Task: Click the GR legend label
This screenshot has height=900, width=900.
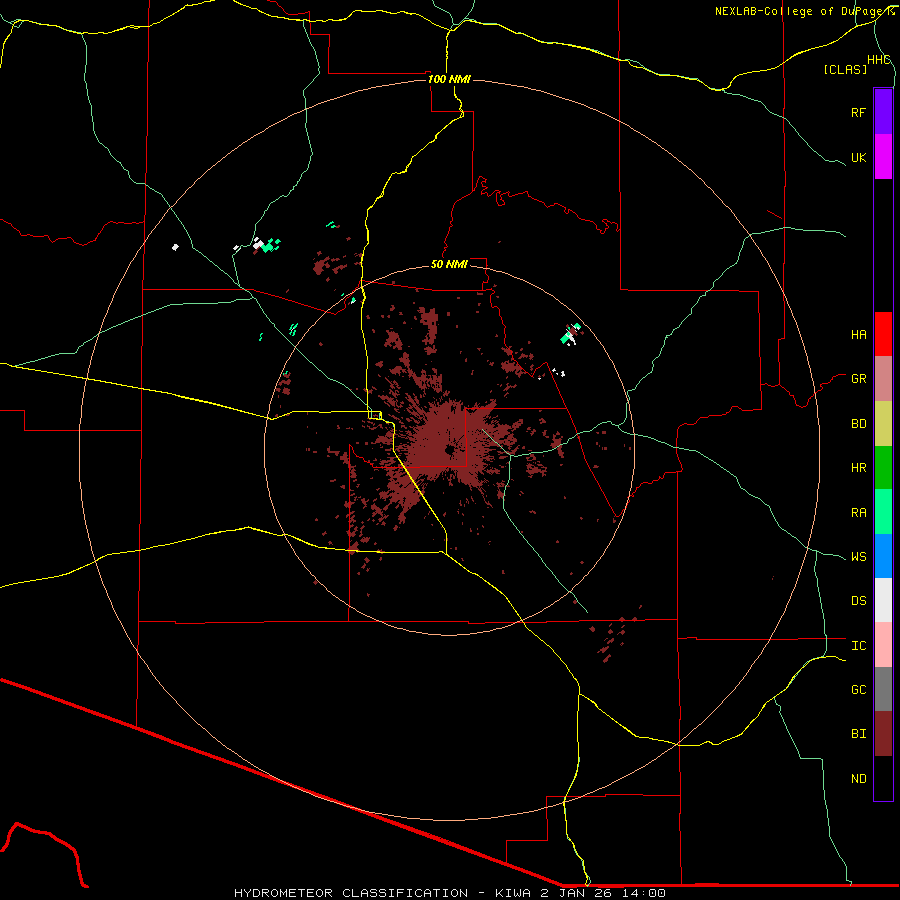Action: [x=858, y=379]
